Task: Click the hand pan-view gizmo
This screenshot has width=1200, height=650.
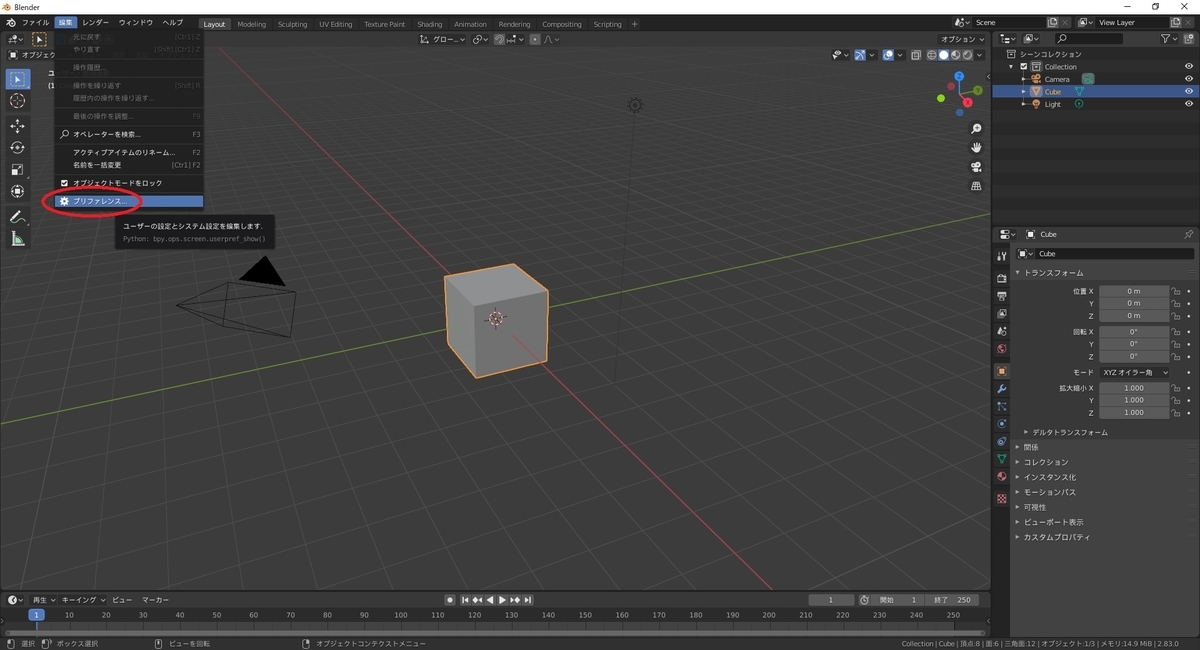Action: coord(976,148)
